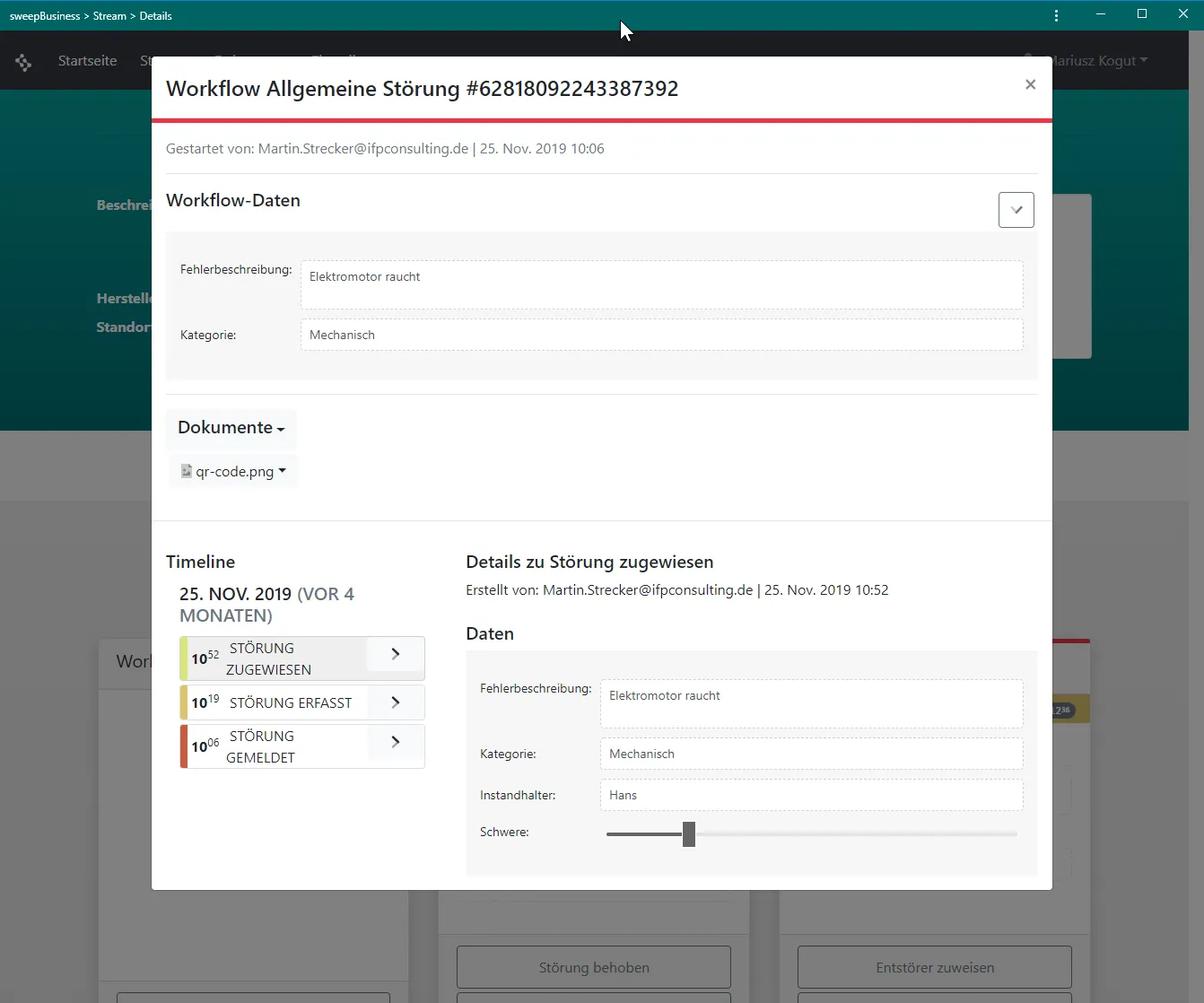Image resolution: width=1204 pixels, height=1003 pixels.
Task: Open the three-dot app menu in title bar
Action: pos(1056,15)
